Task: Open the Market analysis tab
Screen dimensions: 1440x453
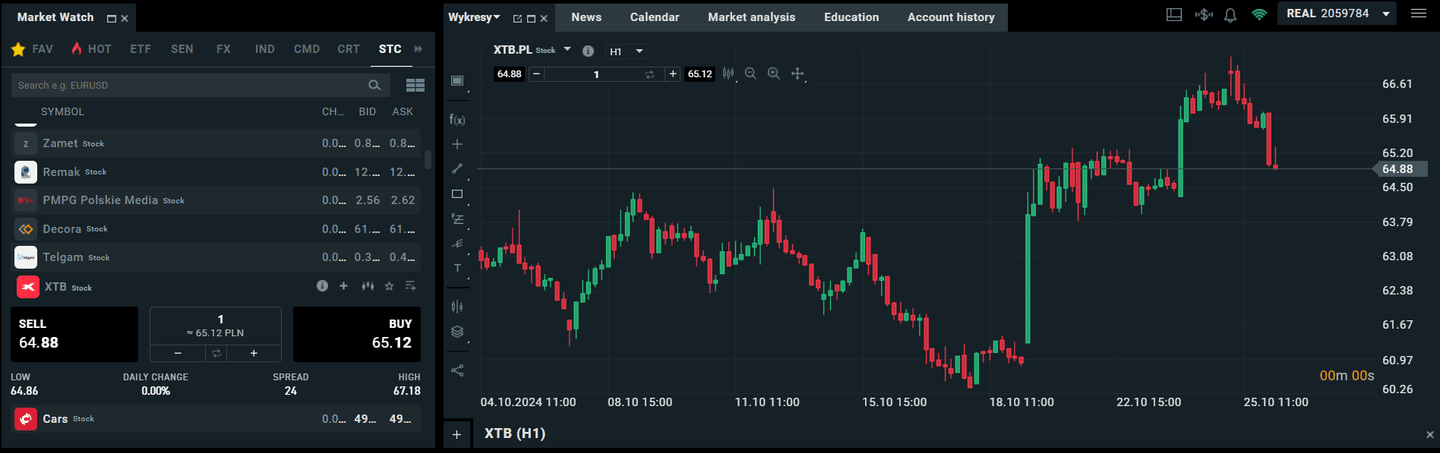Action: click(x=751, y=17)
